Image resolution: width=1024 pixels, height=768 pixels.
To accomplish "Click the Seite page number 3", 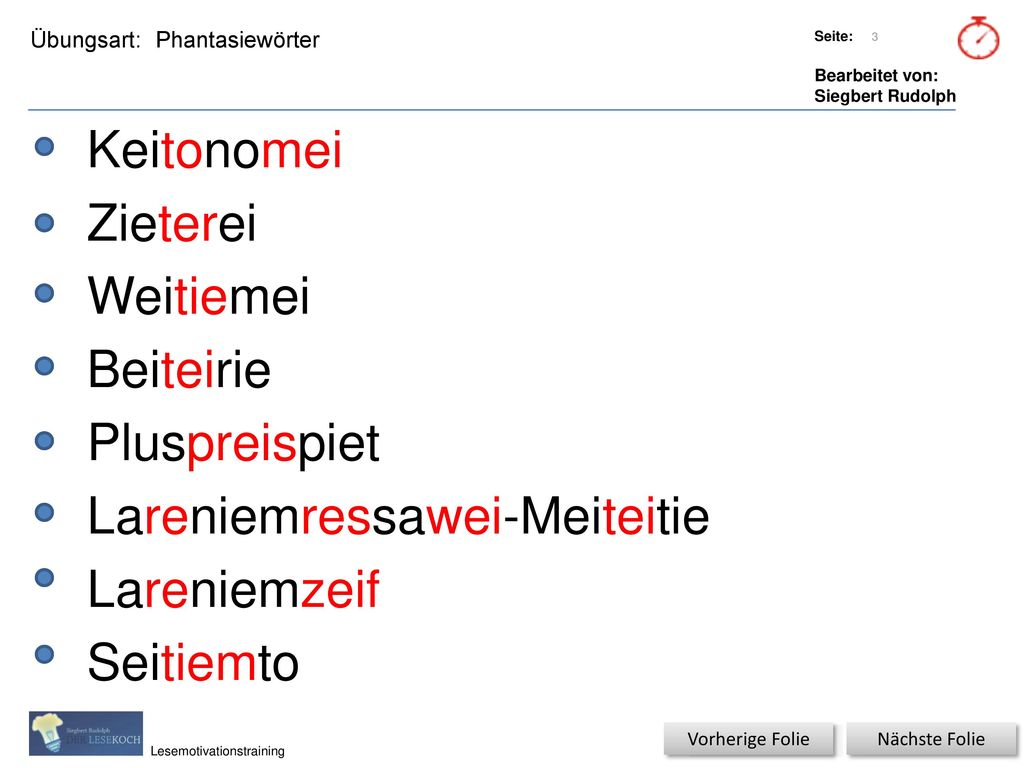I will coord(874,37).
